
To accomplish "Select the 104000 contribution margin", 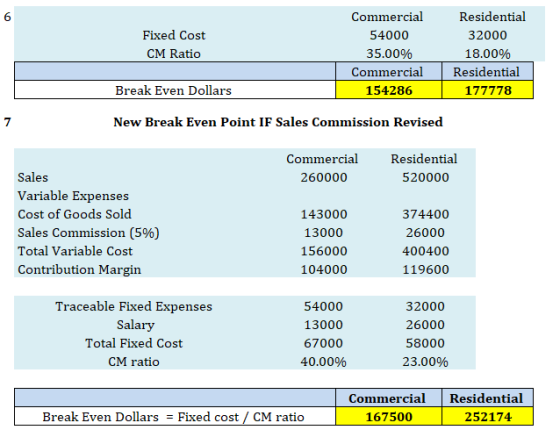I will [324, 270].
